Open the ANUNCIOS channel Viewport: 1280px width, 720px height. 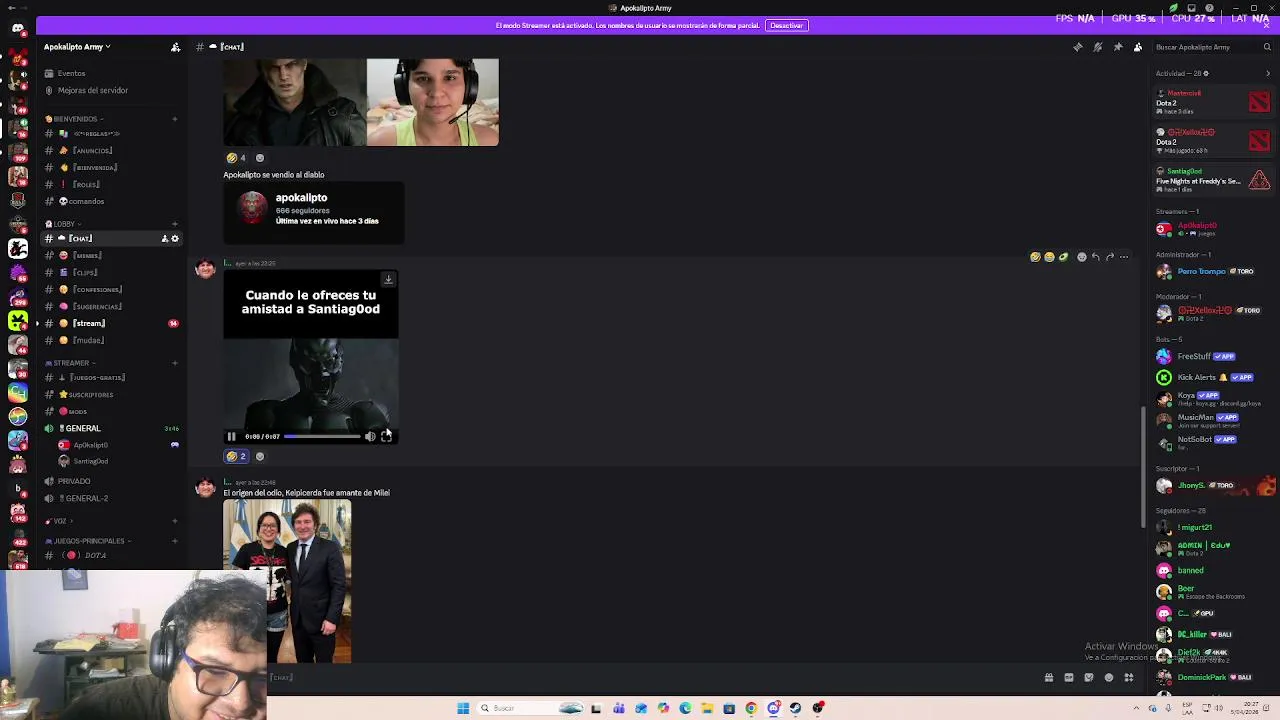(x=92, y=150)
